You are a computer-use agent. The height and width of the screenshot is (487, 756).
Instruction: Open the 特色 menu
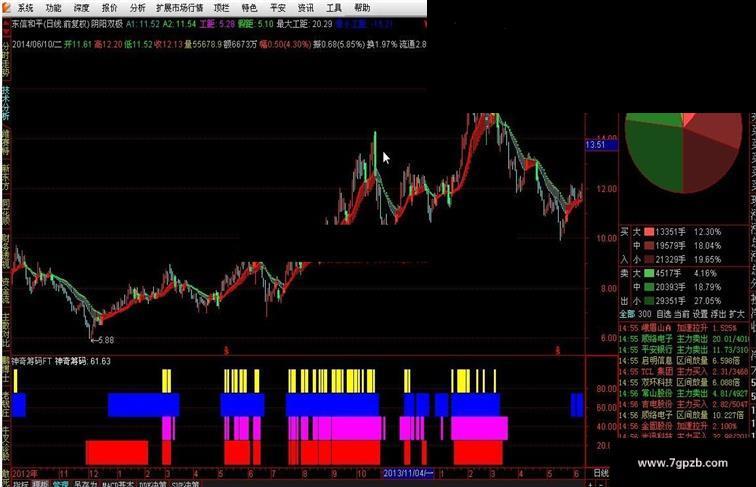[x=249, y=8]
